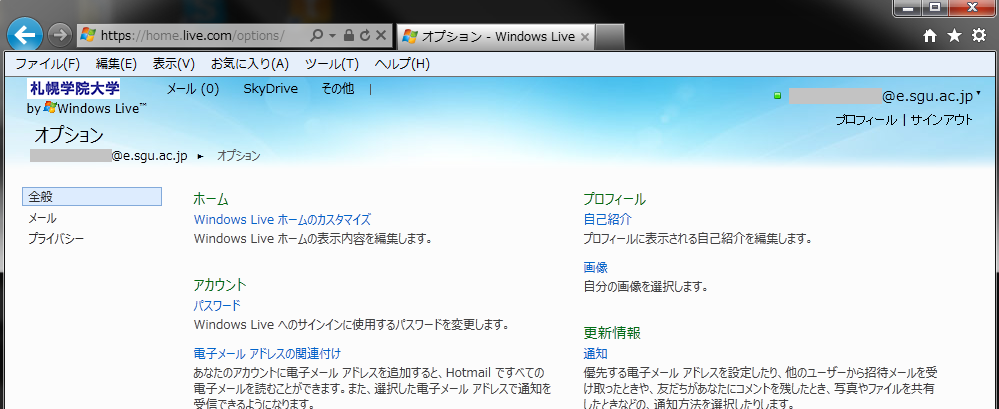Open the ヘルプ(H) menu
The height and width of the screenshot is (409, 999).
(402, 64)
